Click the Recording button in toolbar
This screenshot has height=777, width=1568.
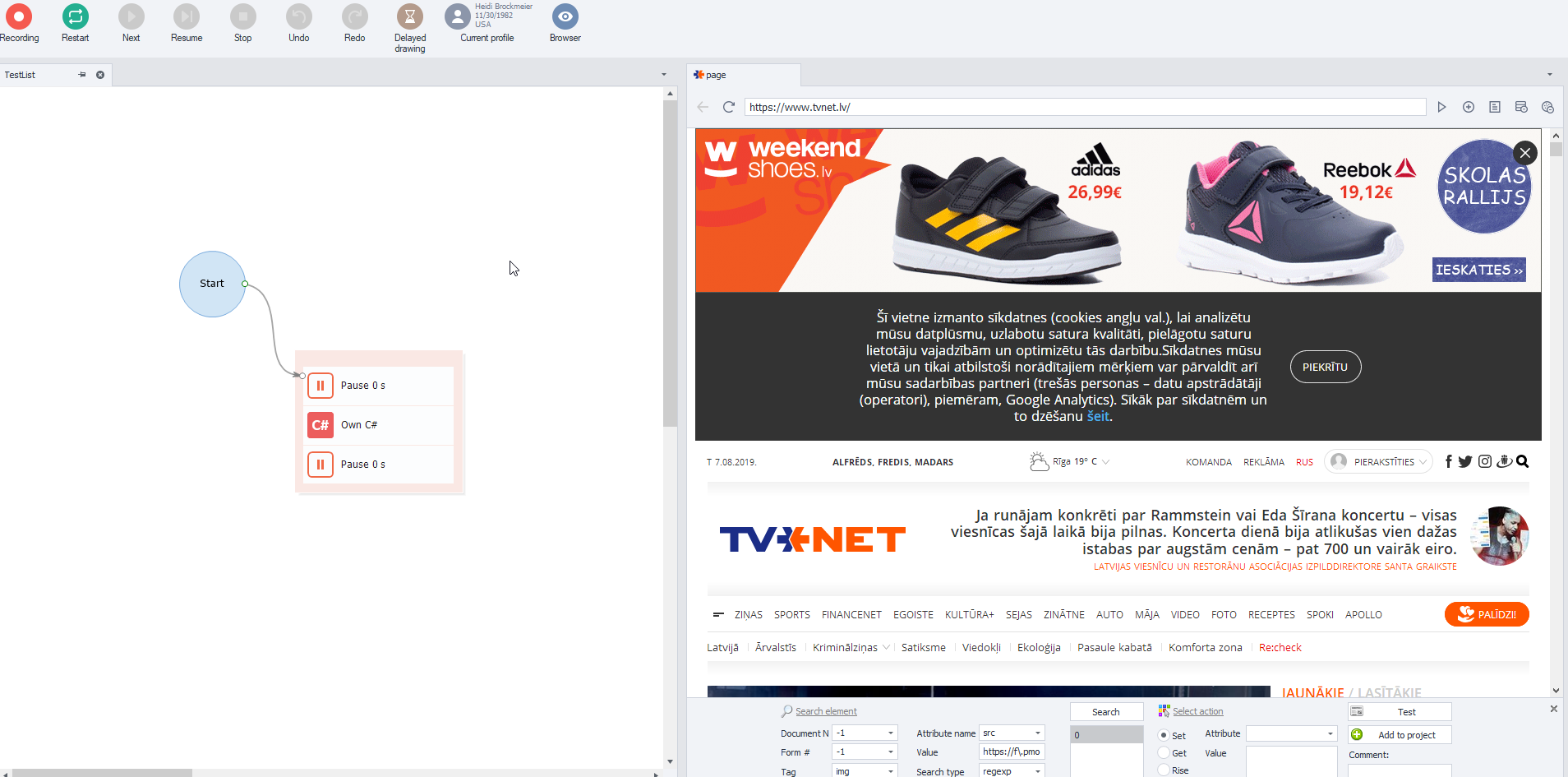pos(19,23)
